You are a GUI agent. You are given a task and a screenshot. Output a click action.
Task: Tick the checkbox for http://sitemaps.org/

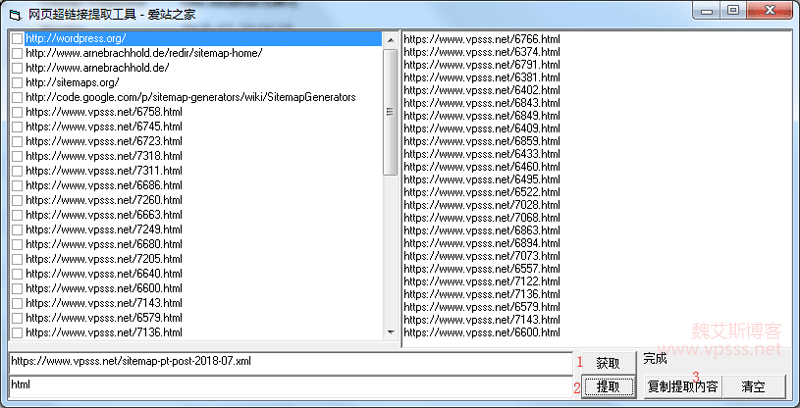[x=17, y=83]
